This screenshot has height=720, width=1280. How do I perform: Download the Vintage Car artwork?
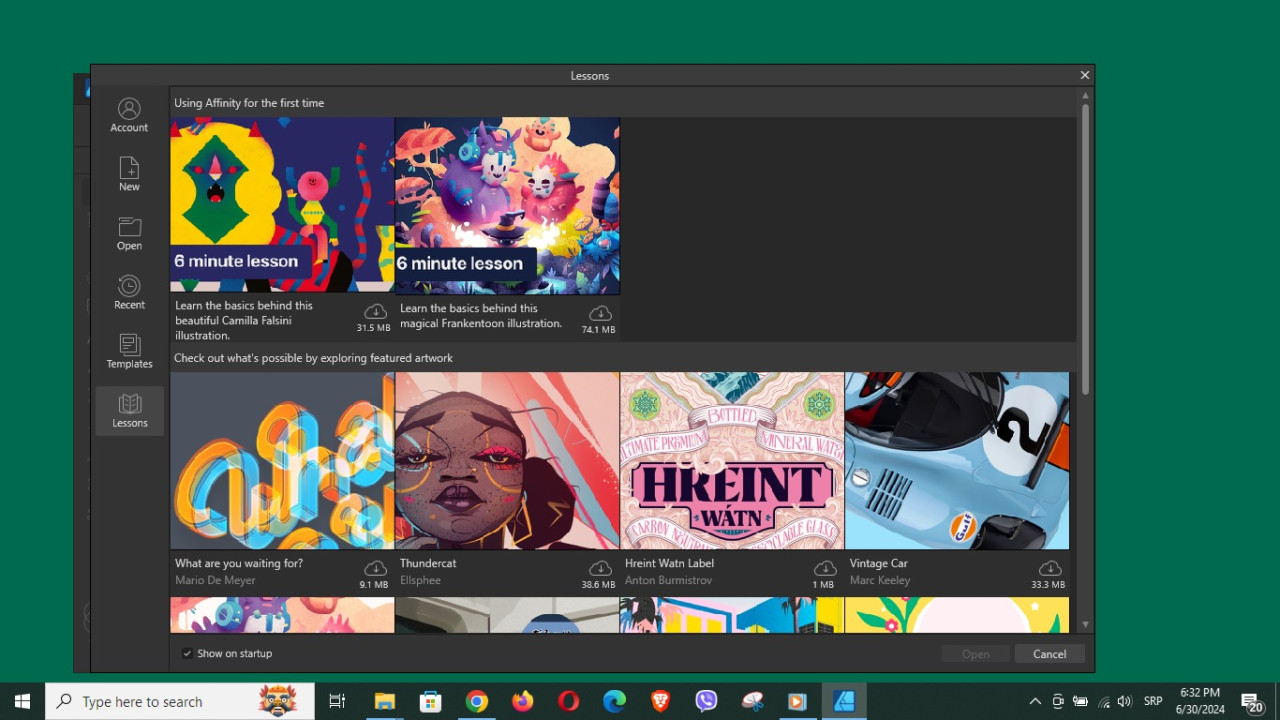point(1050,568)
